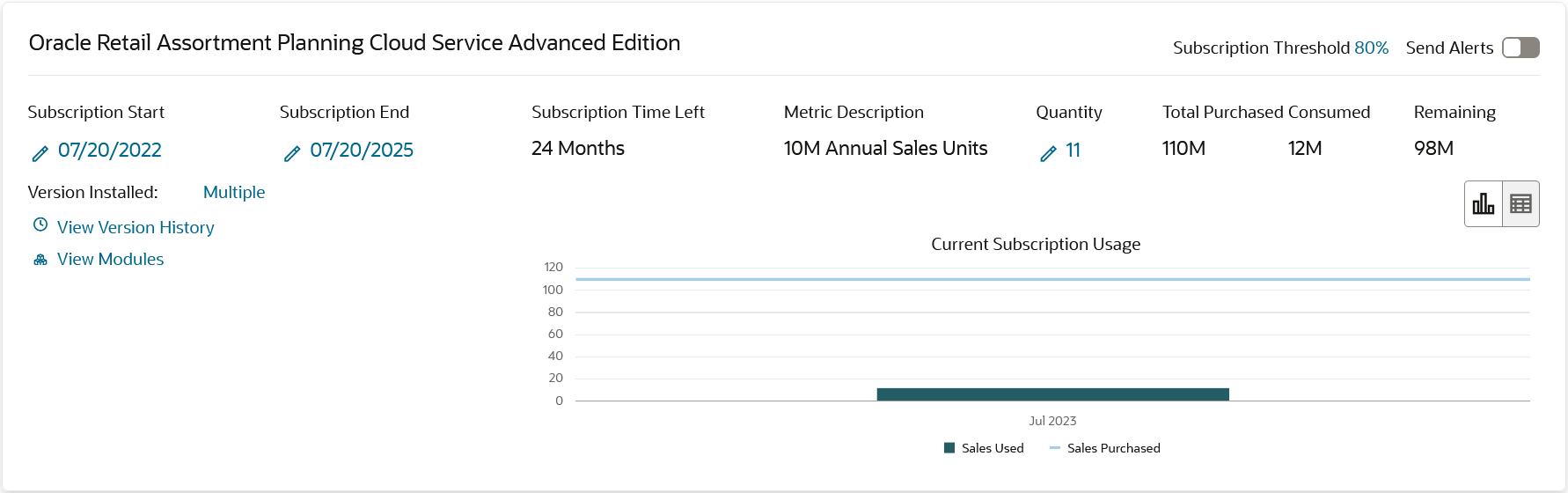Click the Multiple version installed link
Screen dimensions: 1568x493
234,192
